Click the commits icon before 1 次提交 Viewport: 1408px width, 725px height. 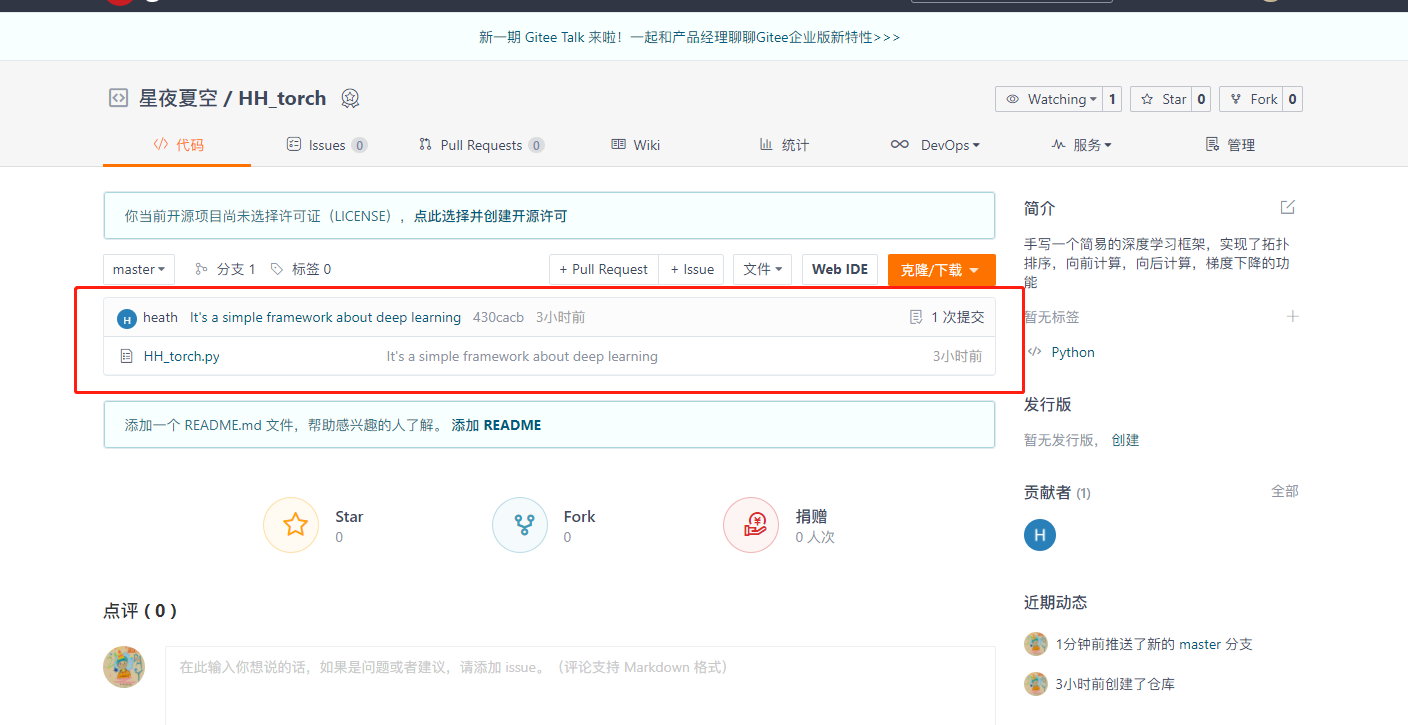coord(915,317)
